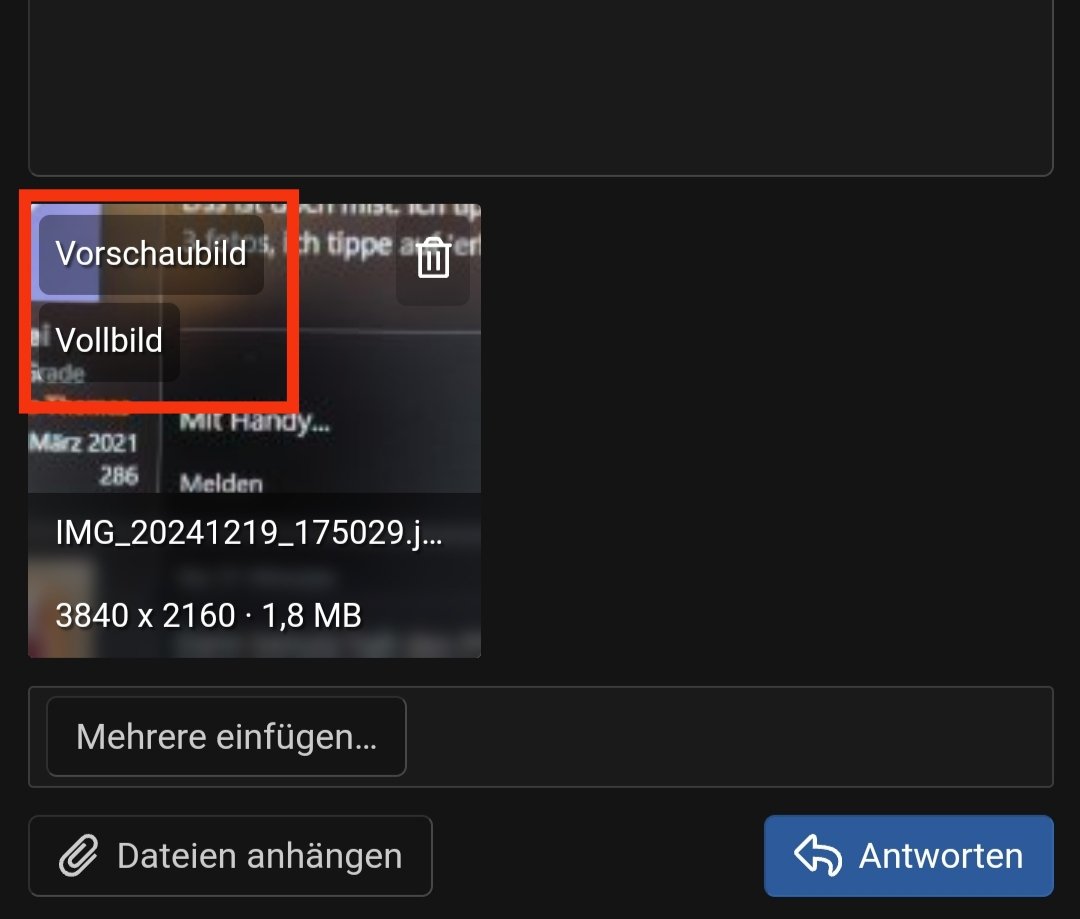Click the Antworten label text
Image resolution: width=1080 pixels, height=919 pixels.
pos(941,856)
